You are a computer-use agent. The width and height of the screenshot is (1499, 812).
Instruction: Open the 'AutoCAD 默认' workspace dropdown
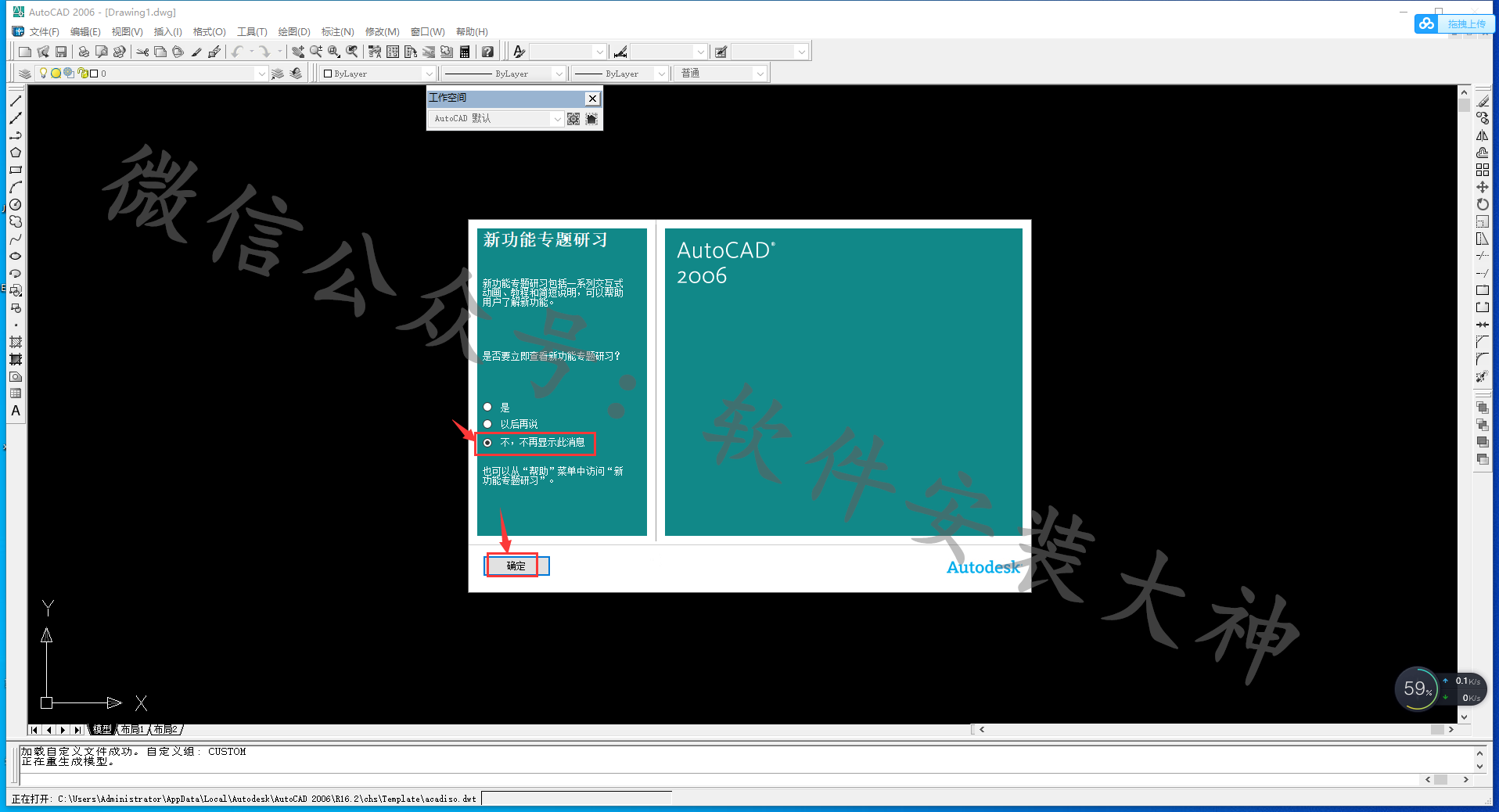coord(557,119)
